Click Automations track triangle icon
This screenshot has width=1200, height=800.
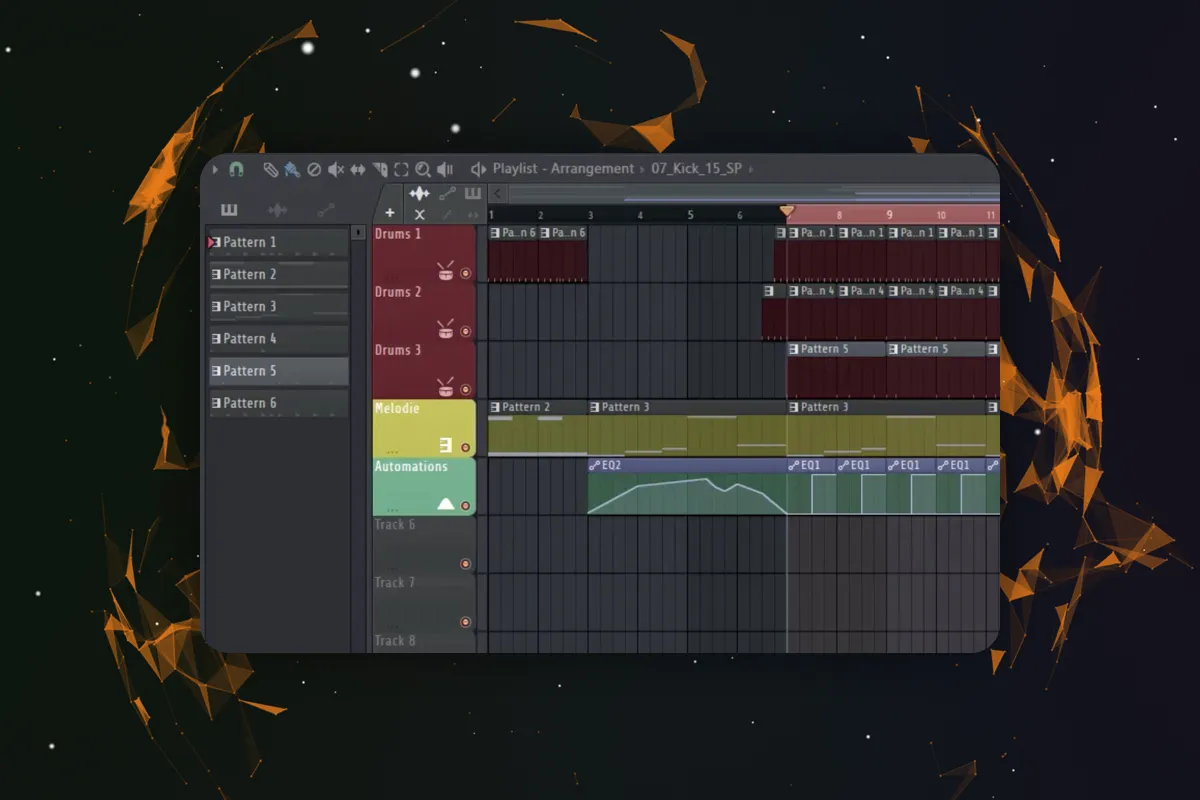(x=446, y=504)
